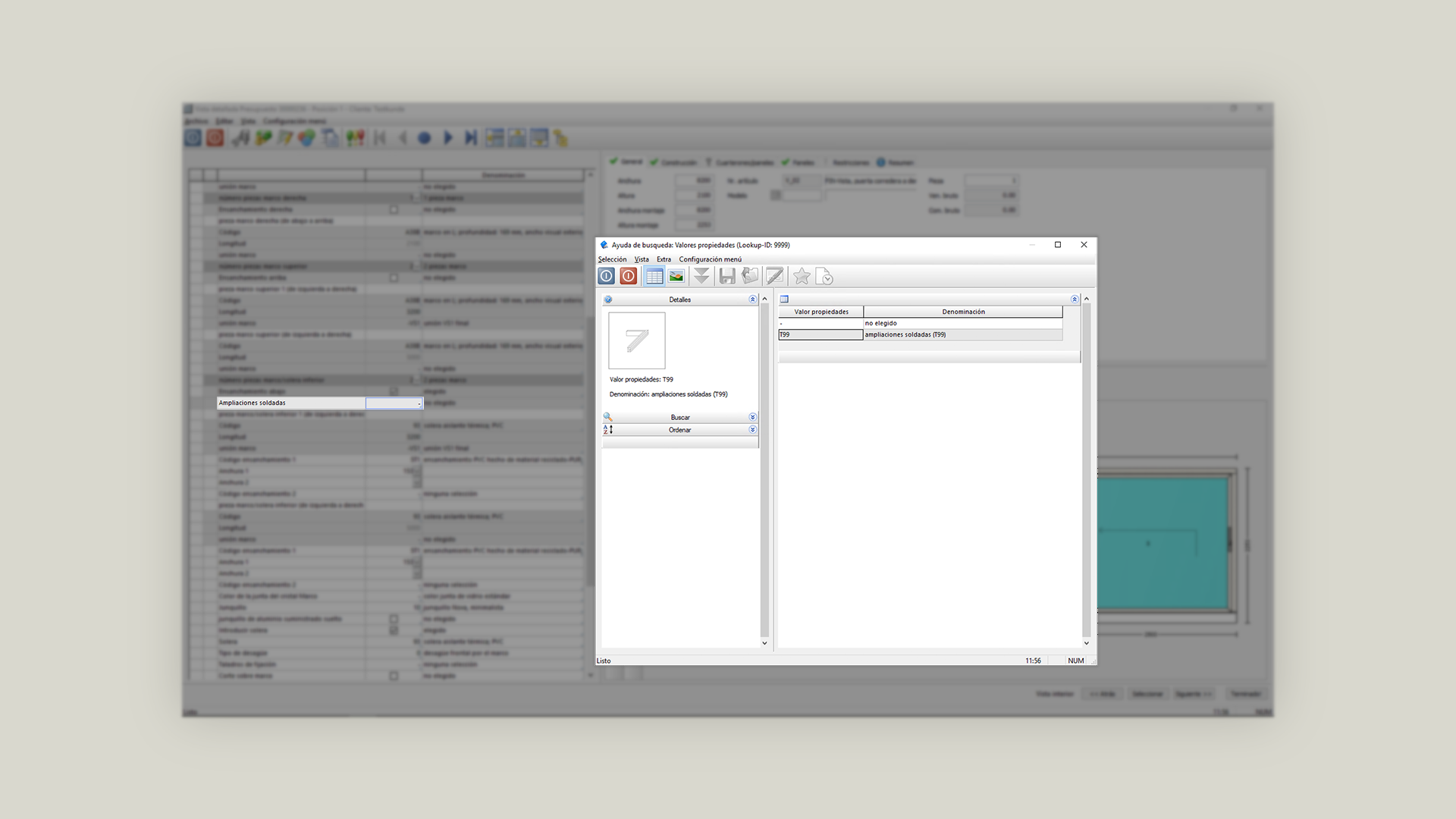Open the Ampliaciones soldadas value dropdown field
This screenshot has width=1456, height=819.
click(394, 403)
